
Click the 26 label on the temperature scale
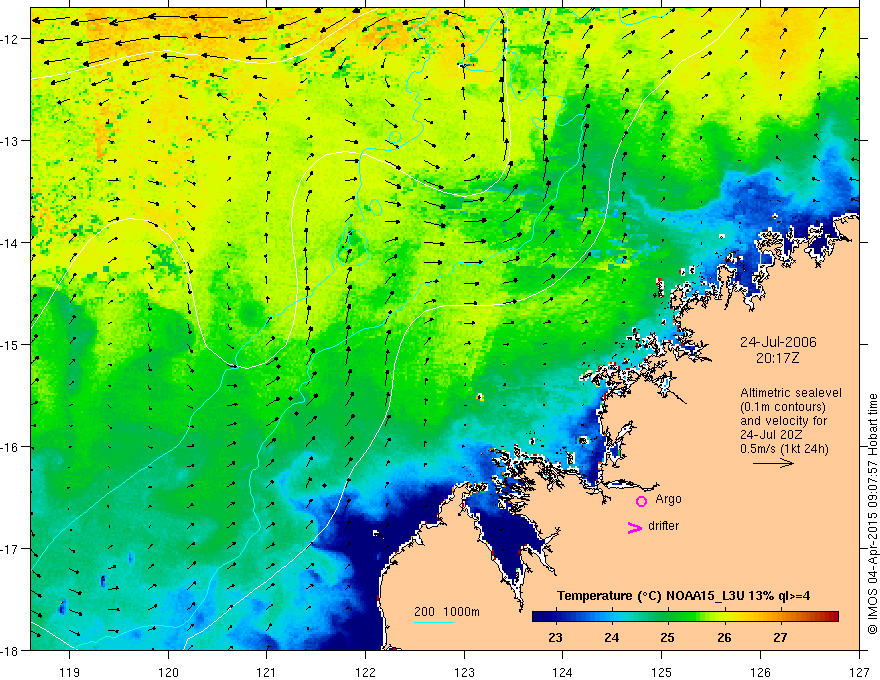click(724, 637)
